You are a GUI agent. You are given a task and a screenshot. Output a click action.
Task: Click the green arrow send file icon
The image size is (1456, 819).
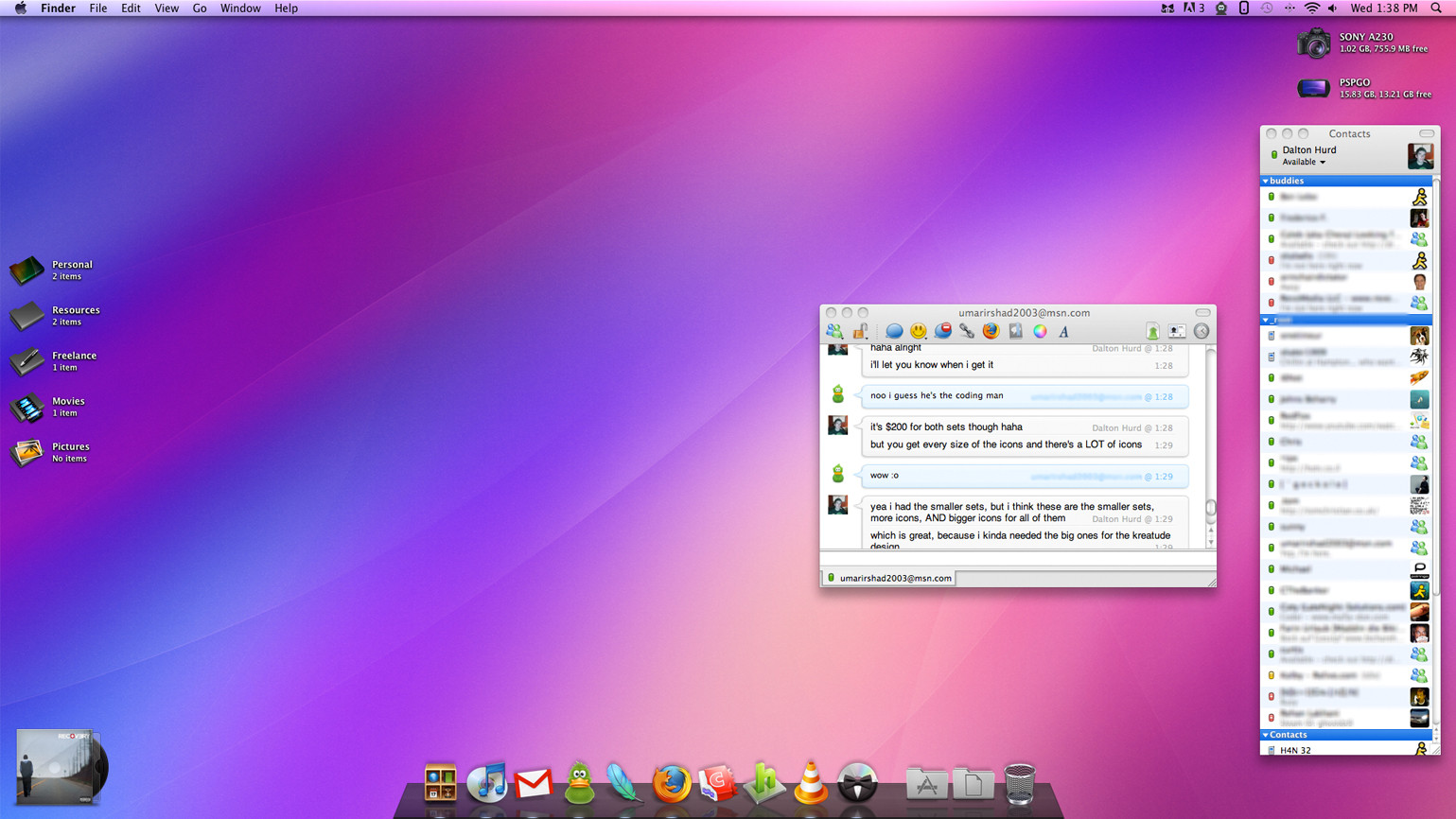tap(1152, 331)
